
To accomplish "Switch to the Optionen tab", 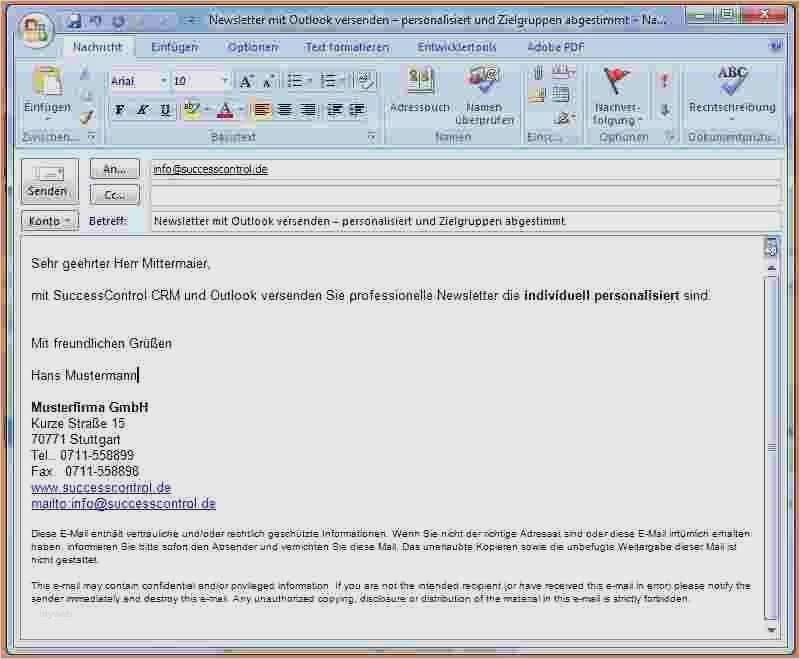I will pos(253,47).
